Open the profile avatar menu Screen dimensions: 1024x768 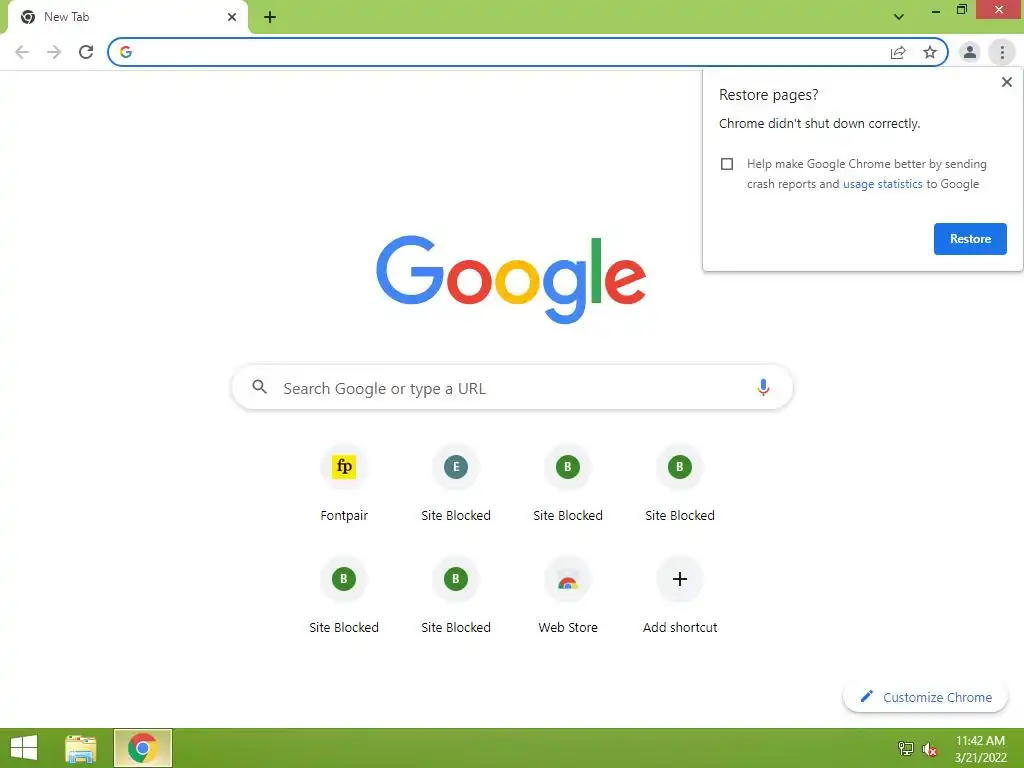[970, 52]
